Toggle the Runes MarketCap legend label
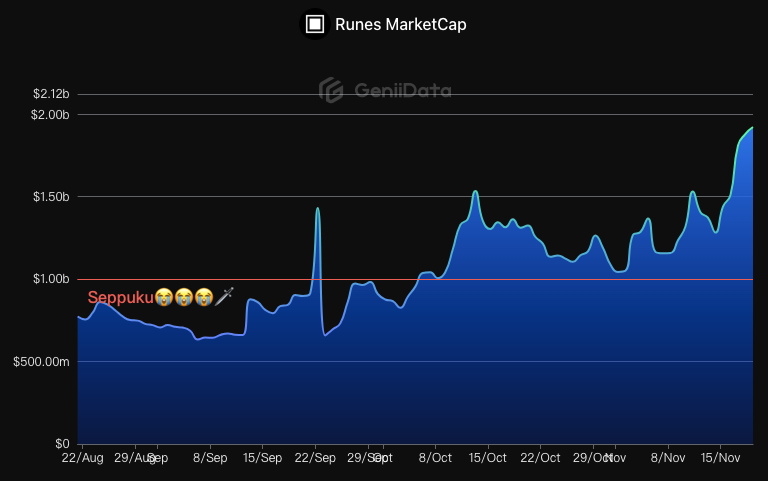 point(401,24)
